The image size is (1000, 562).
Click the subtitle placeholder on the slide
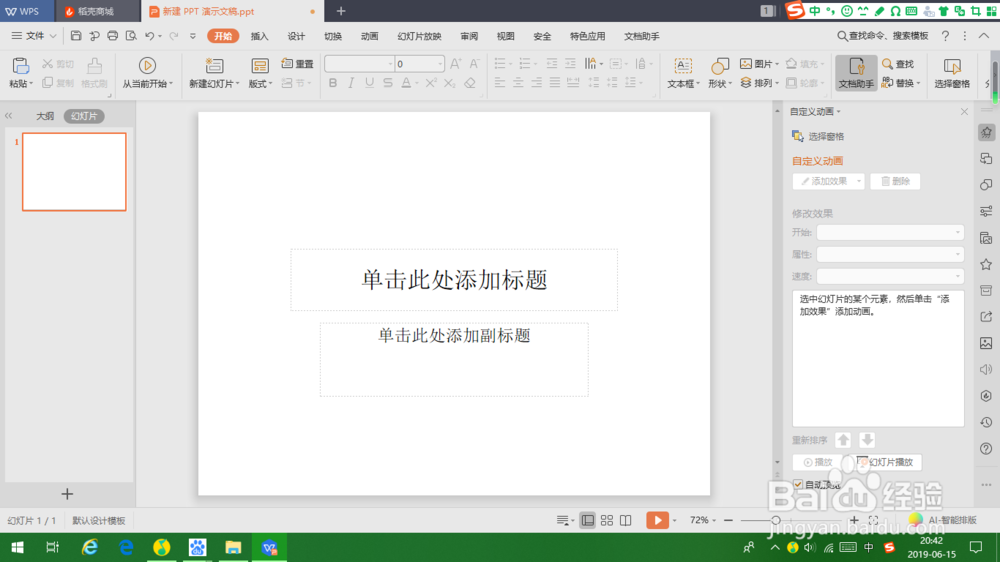pyautogui.click(x=454, y=359)
